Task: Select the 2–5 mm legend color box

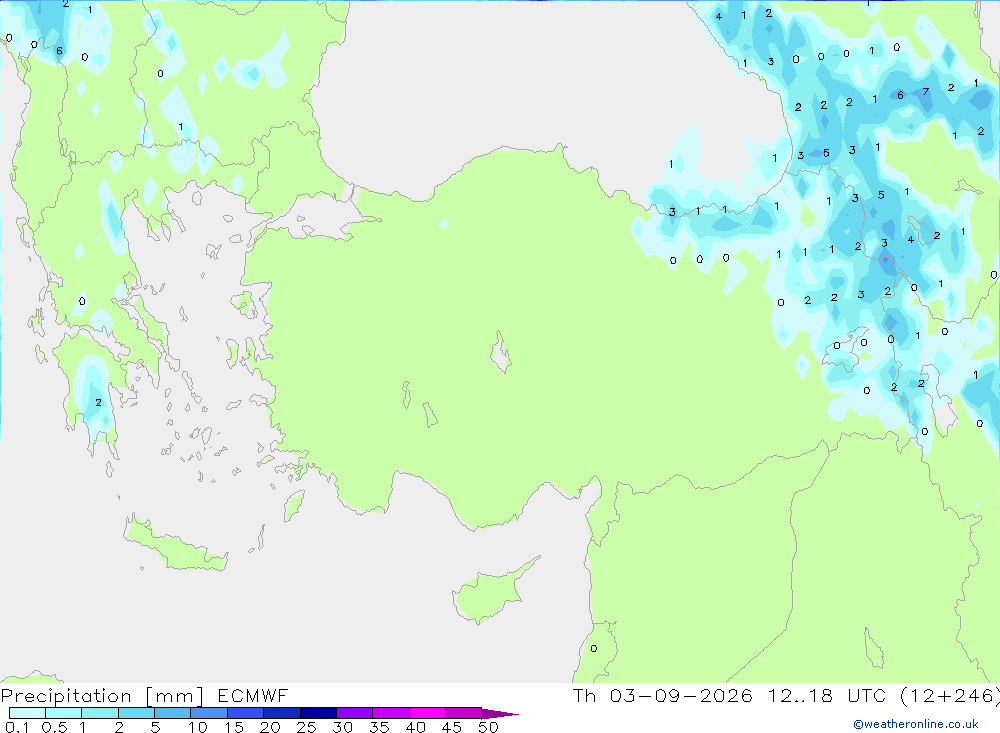Action: pos(136,713)
